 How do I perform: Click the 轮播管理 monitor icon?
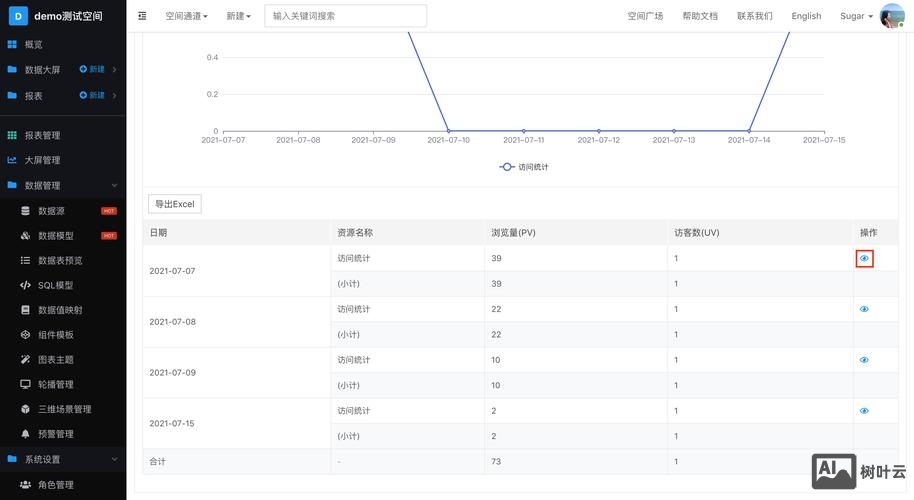point(26,384)
